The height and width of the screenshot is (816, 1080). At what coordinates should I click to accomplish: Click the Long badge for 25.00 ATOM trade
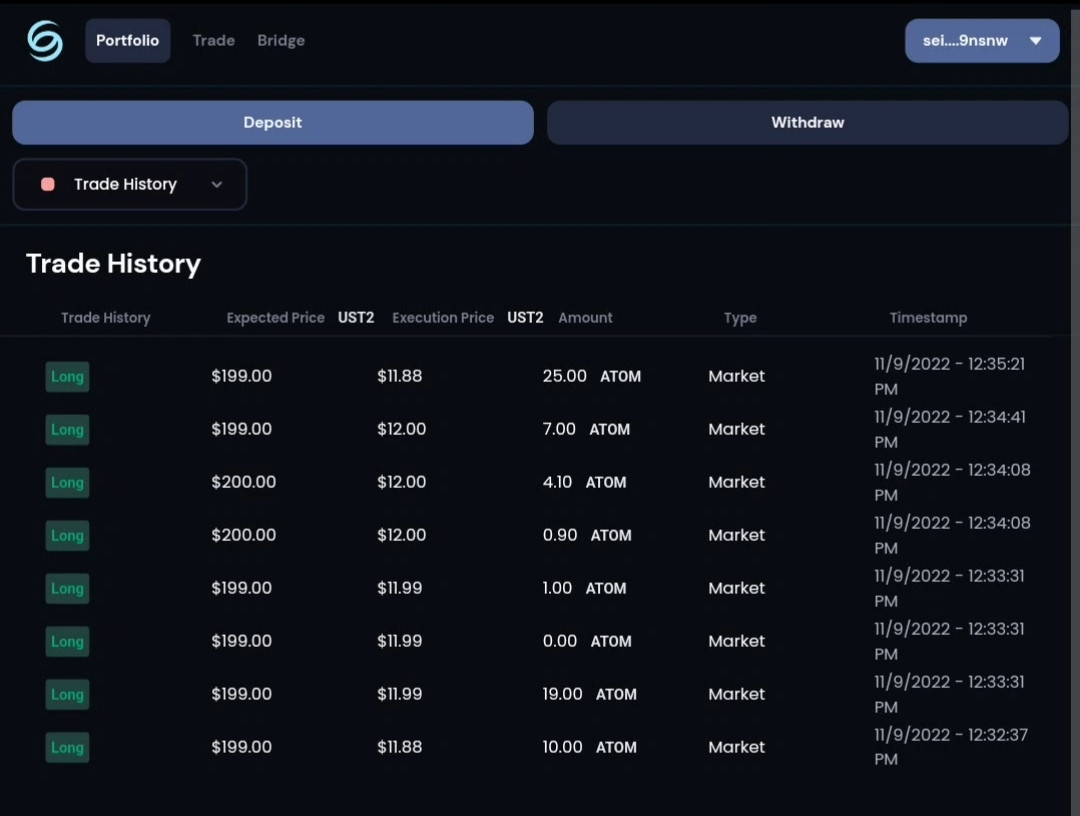[67, 377]
